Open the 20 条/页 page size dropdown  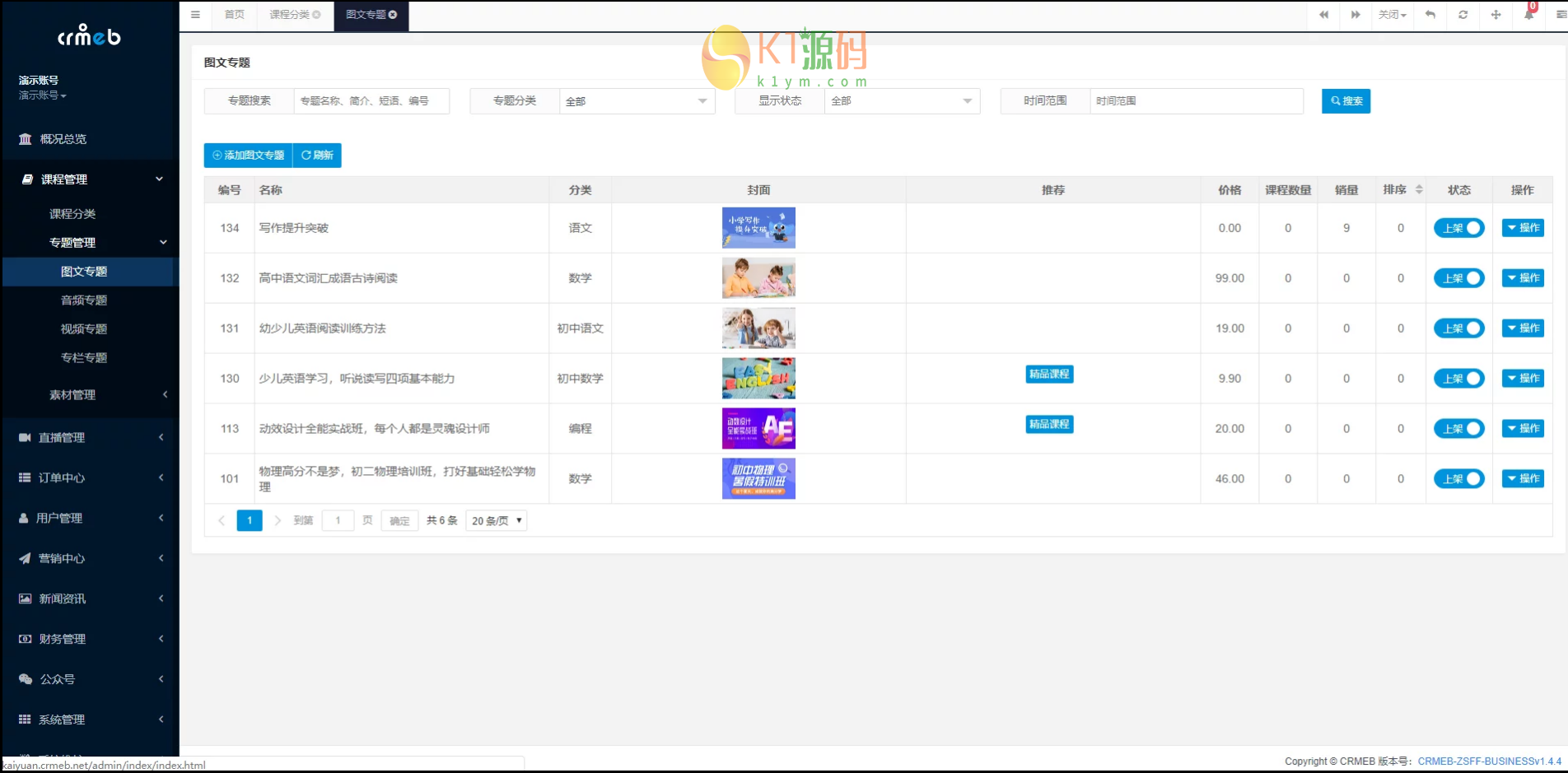[497, 521]
